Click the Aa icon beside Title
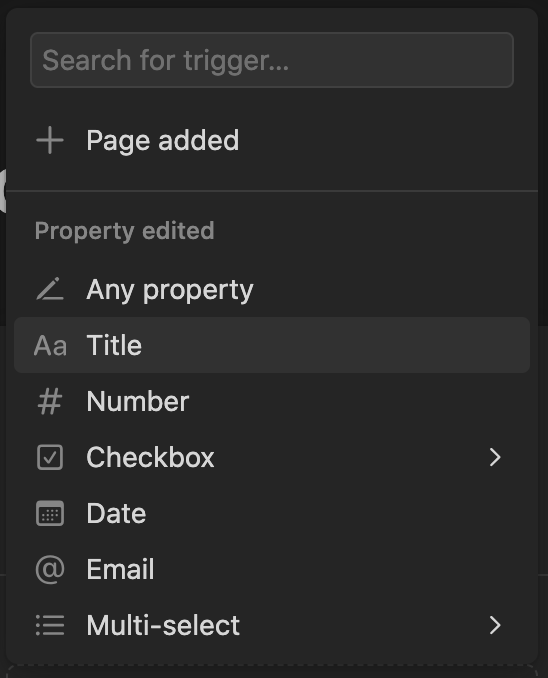The width and height of the screenshot is (548, 678). 50,345
